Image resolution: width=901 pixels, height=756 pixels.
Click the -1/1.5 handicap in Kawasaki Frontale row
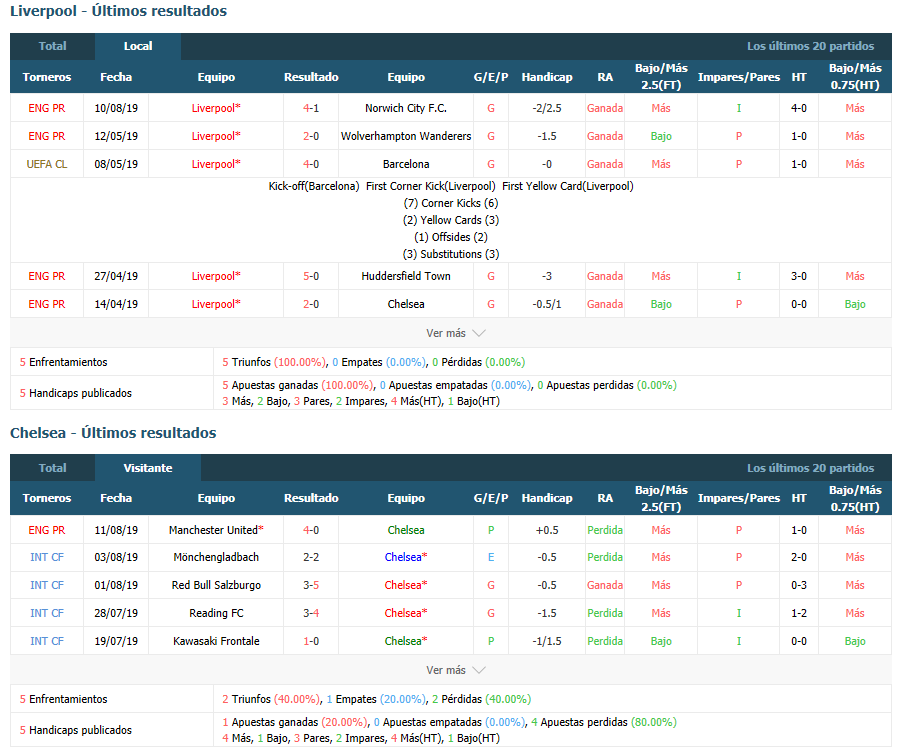(546, 641)
